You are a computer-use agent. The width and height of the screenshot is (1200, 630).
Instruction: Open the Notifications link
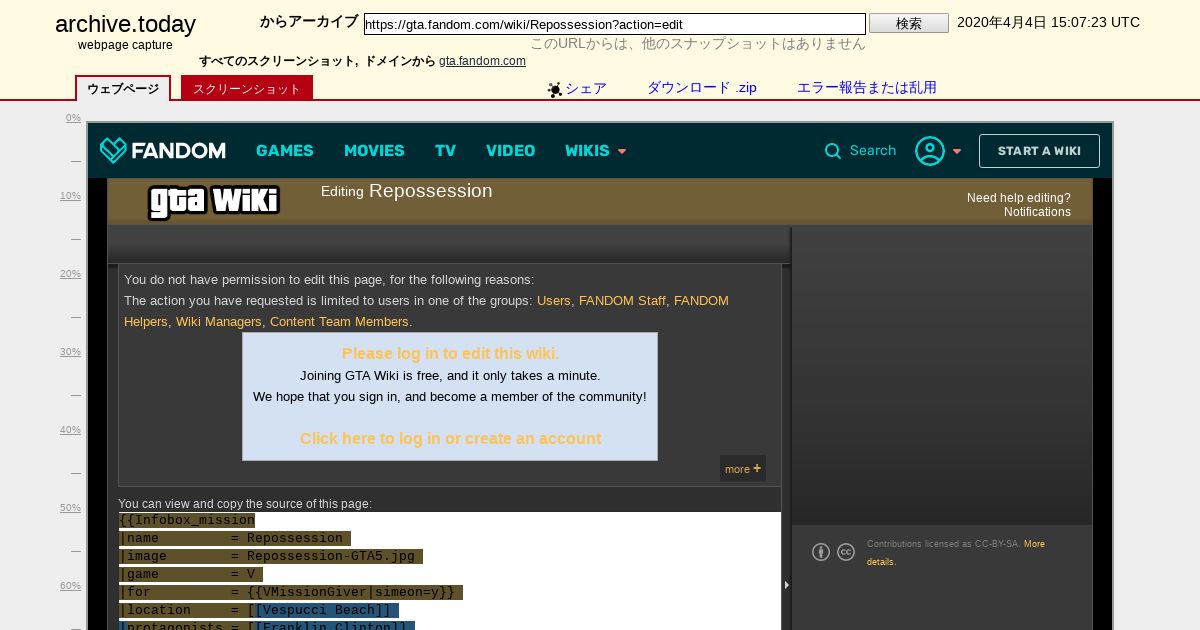[1037, 212]
